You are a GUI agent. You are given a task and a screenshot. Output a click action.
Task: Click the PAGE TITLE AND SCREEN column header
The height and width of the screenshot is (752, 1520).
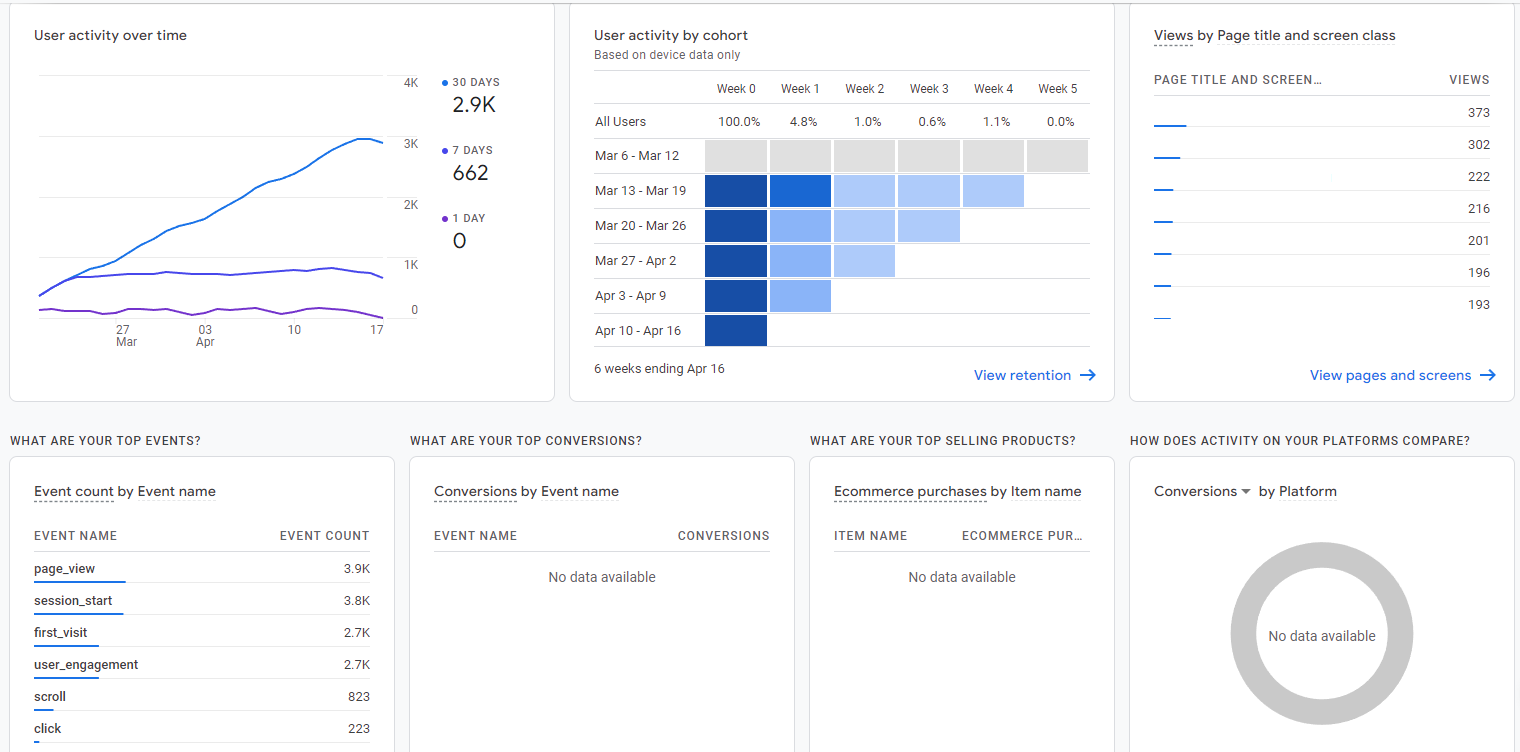(x=1237, y=79)
